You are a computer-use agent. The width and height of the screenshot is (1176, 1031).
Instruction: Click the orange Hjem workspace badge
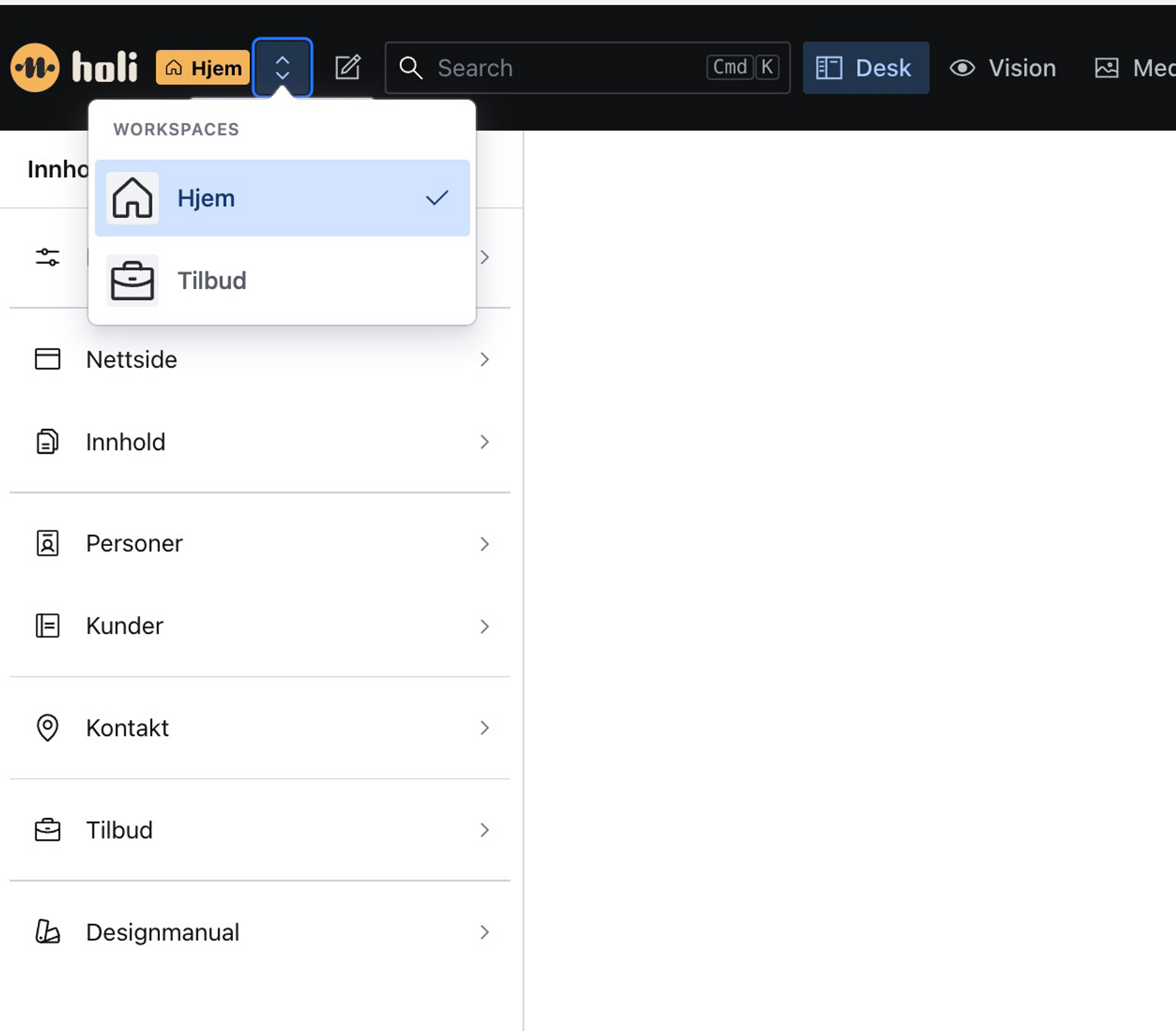[x=203, y=68]
